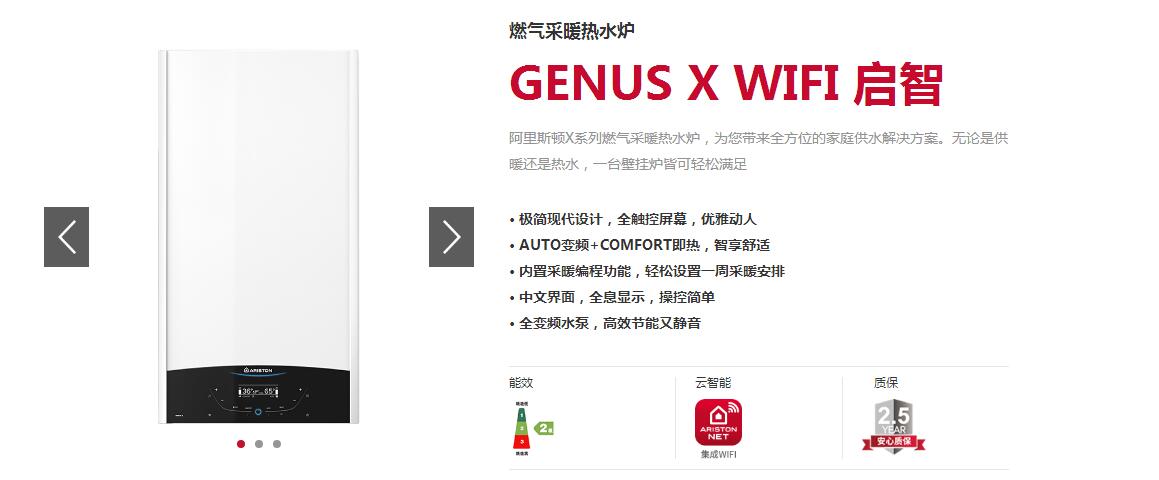
Task: Click the 极简现代设计 feature bullet
Action: 633,220
